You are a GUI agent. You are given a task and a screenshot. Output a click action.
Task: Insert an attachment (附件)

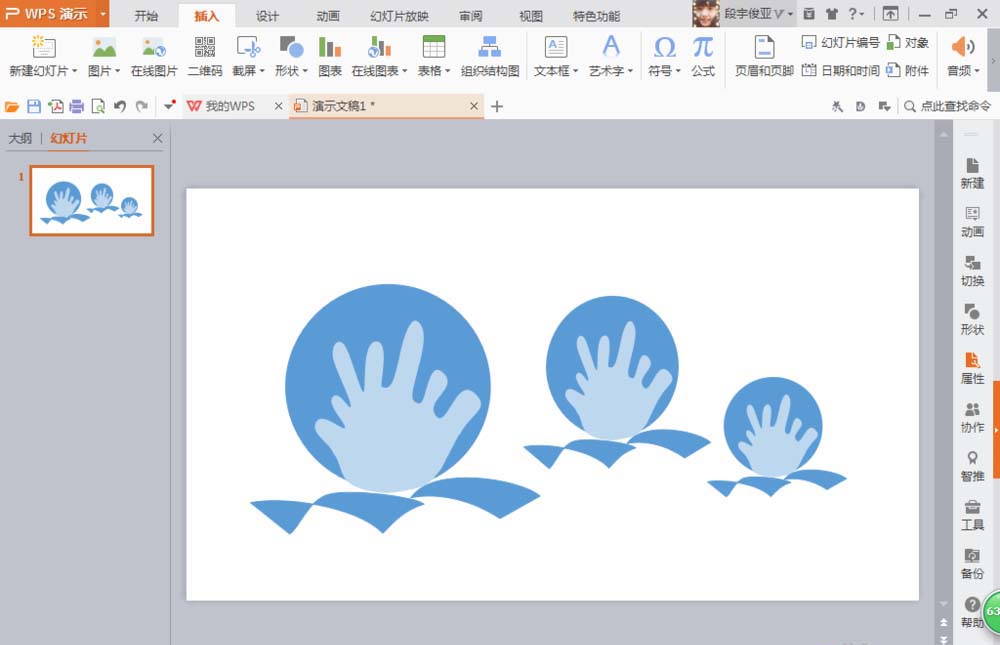[908, 70]
